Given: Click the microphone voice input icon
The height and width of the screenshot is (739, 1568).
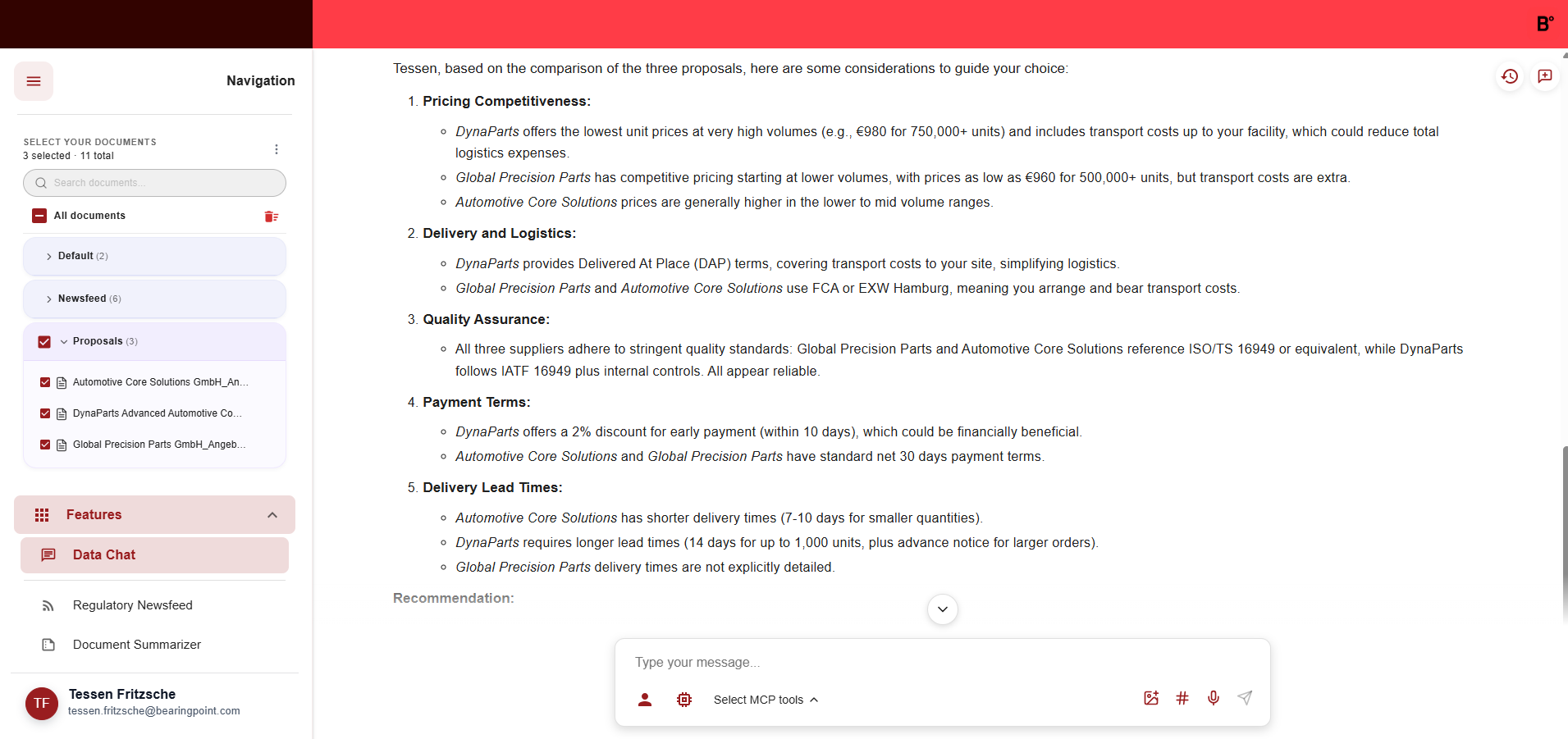Looking at the screenshot, I should [1214, 698].
